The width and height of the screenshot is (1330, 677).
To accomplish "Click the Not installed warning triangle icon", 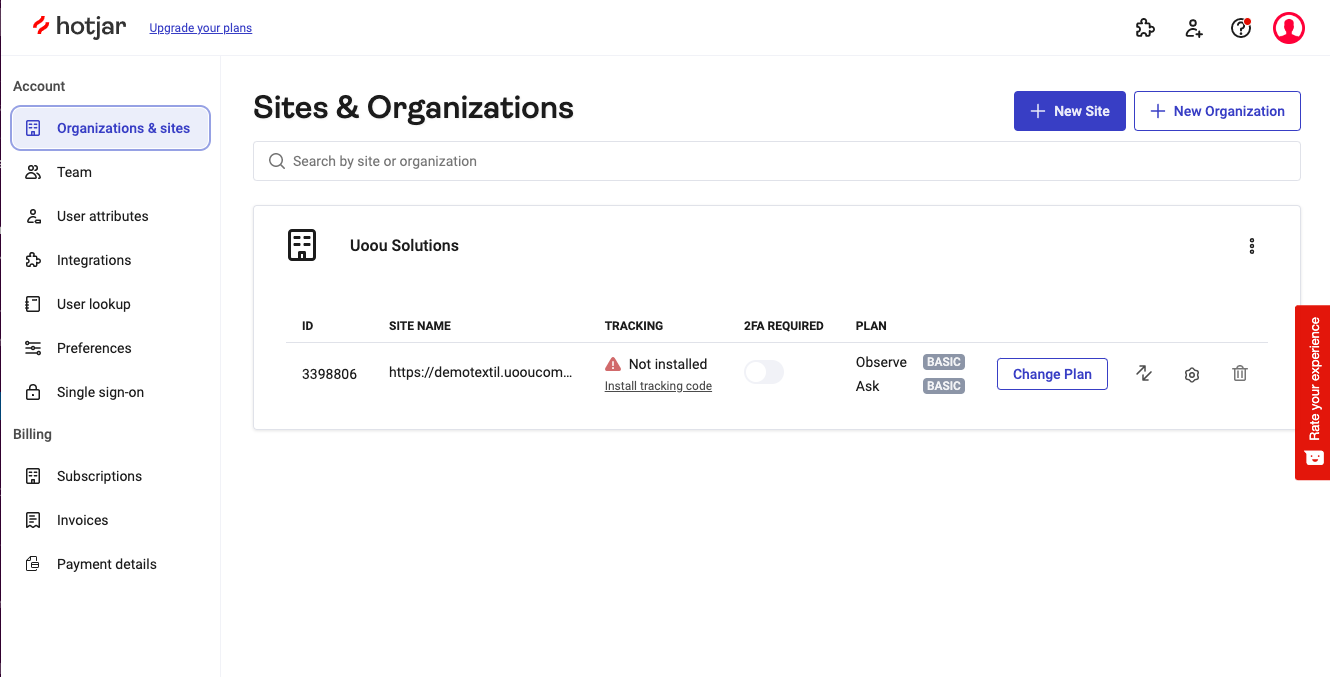I will pos(613,364).
